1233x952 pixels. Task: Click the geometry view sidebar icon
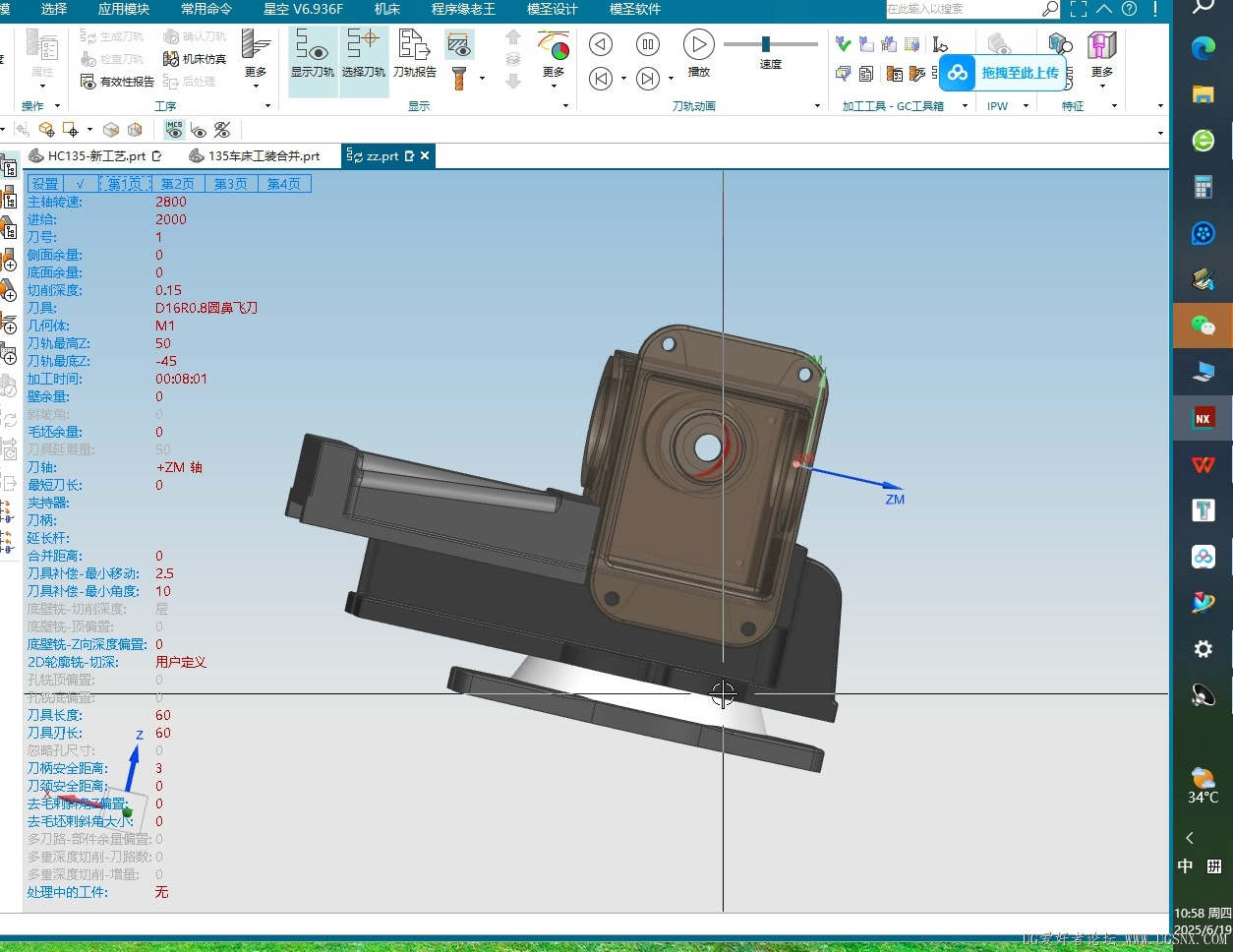tap(9, 229)
